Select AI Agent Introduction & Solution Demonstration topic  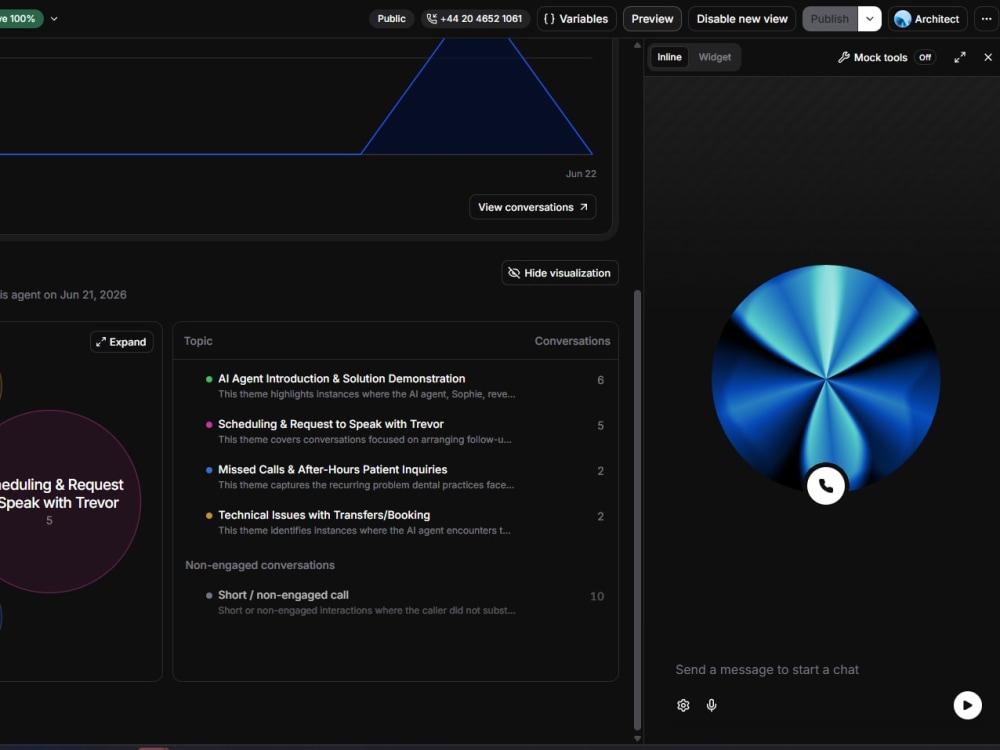click(x=395, y=386)
